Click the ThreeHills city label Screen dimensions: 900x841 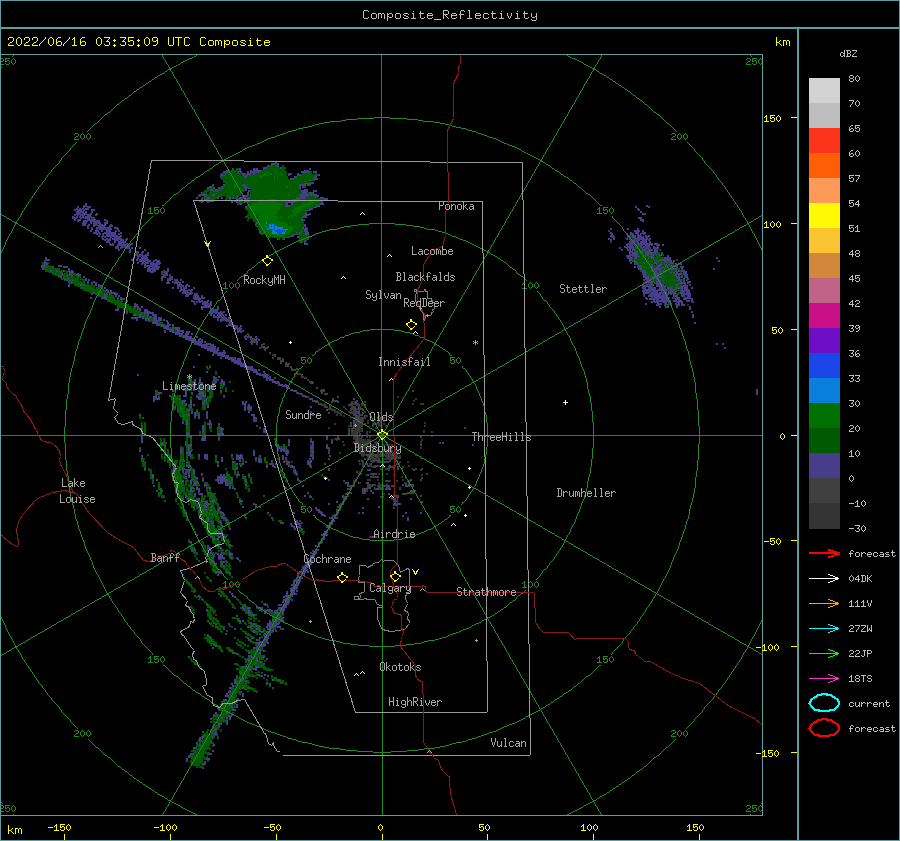(x=501, y=437)
